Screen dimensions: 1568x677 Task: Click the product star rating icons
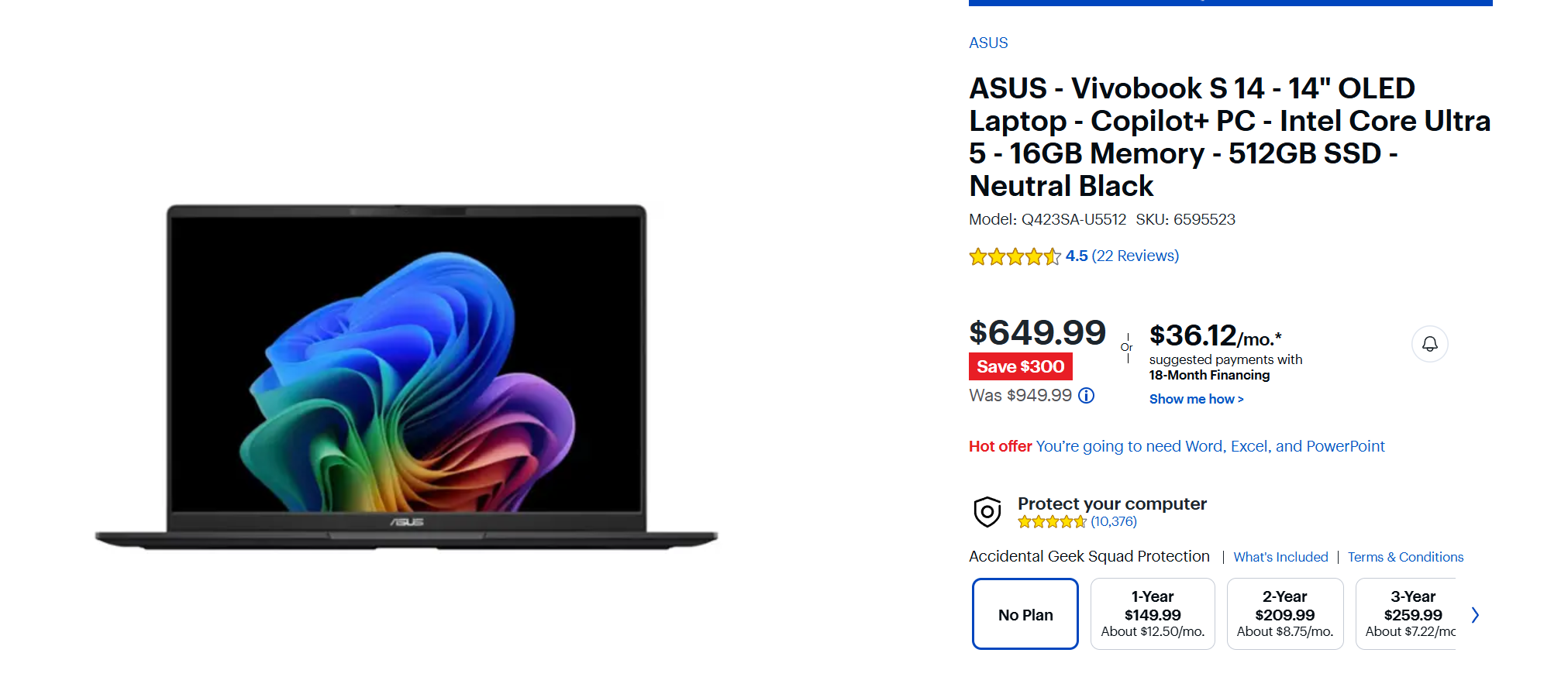[x=1015, y=256]
